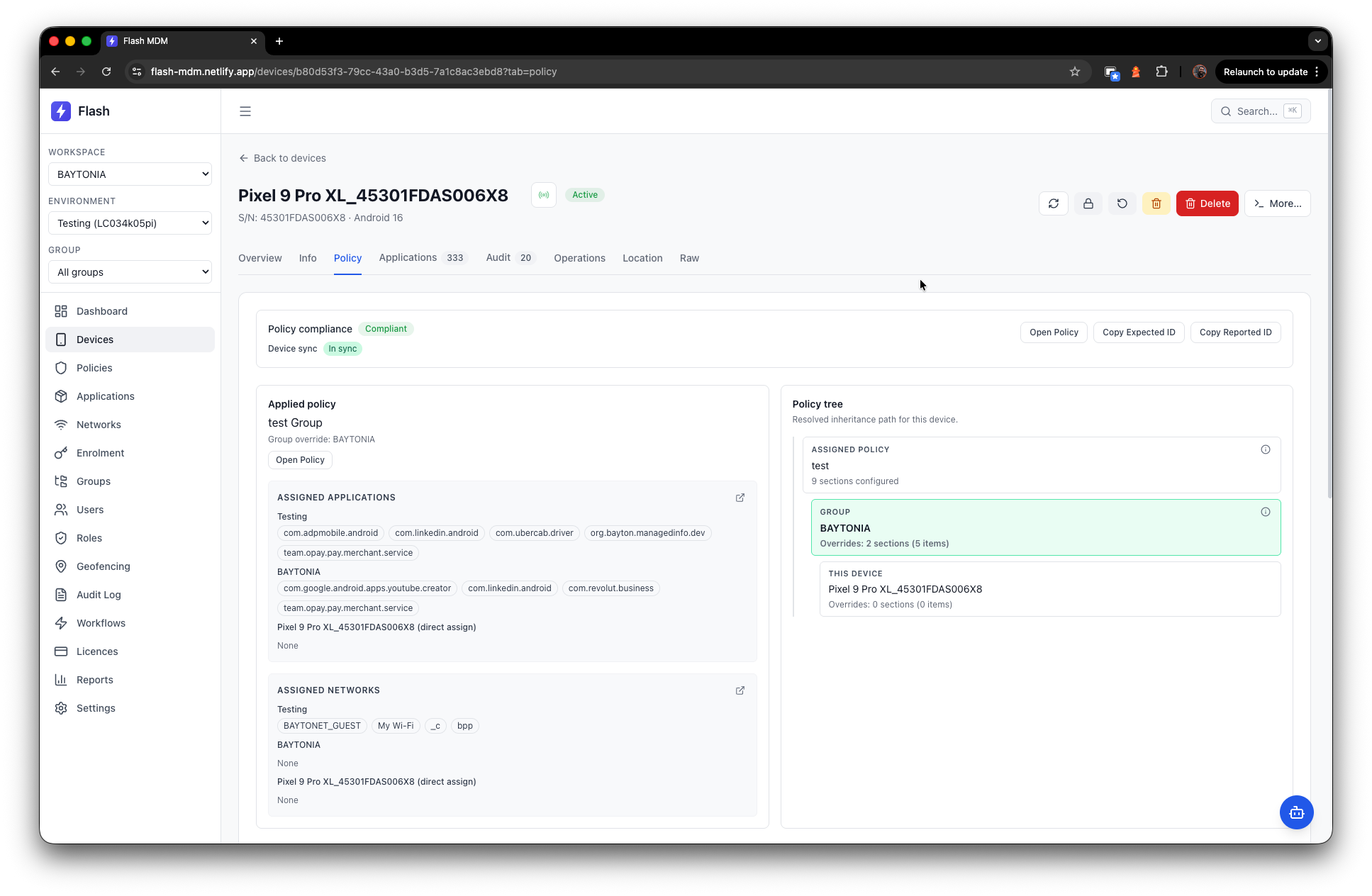The height and width of the screenshot is (896, 1372).
Task: Open Geofencing in the sidebar
Action: (x=103, y=566)
